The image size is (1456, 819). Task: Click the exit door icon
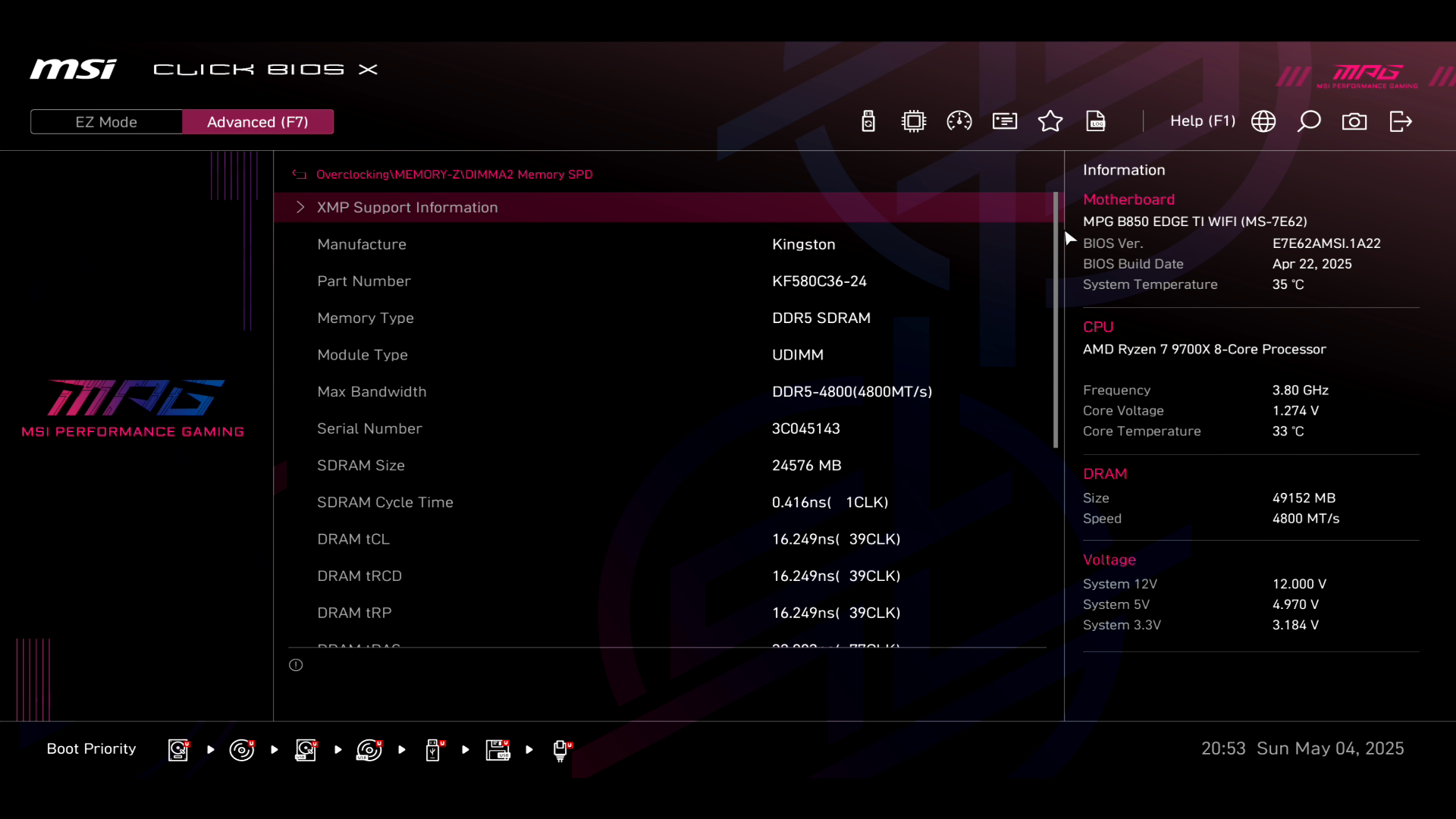pyautogui.click(x=1401, y=121)
